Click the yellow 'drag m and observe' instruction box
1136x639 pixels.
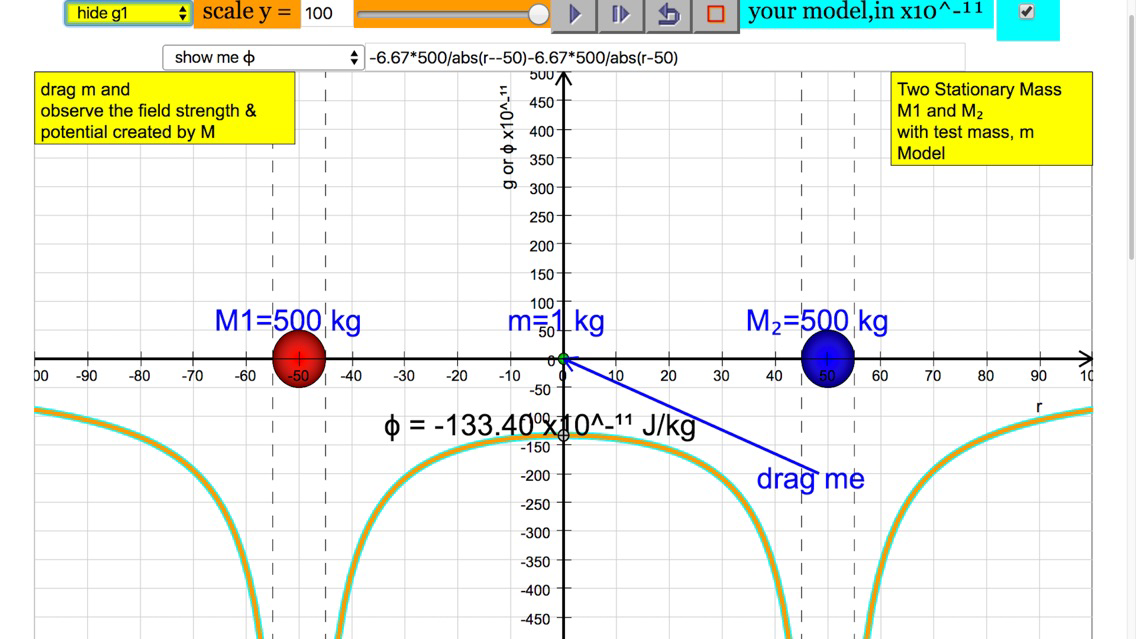pyautogui.click(x=164, y=108)
